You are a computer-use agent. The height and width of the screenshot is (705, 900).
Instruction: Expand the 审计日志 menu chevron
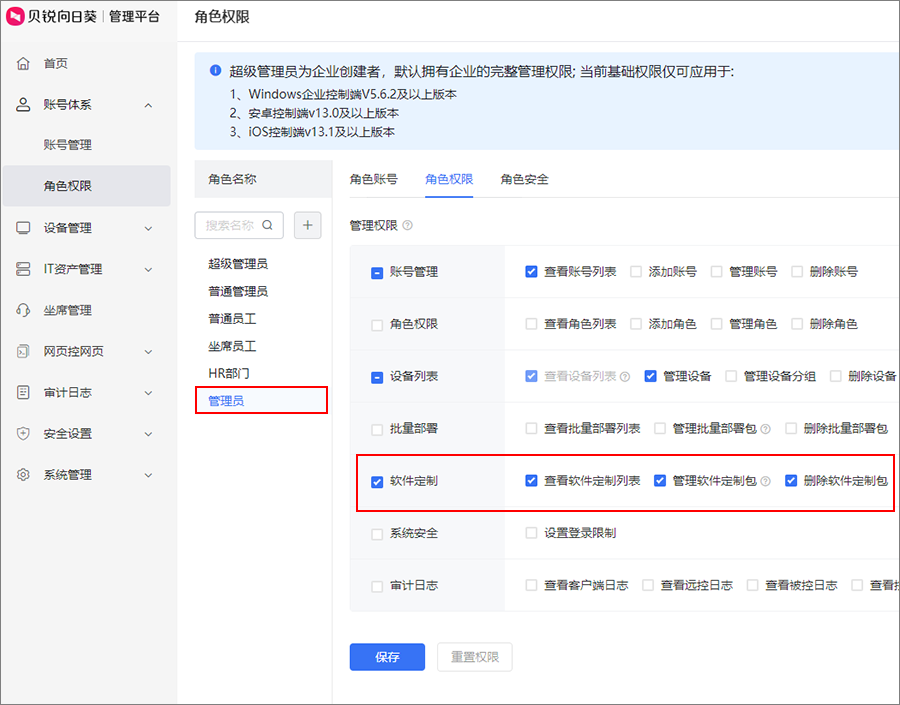[148, 393]
